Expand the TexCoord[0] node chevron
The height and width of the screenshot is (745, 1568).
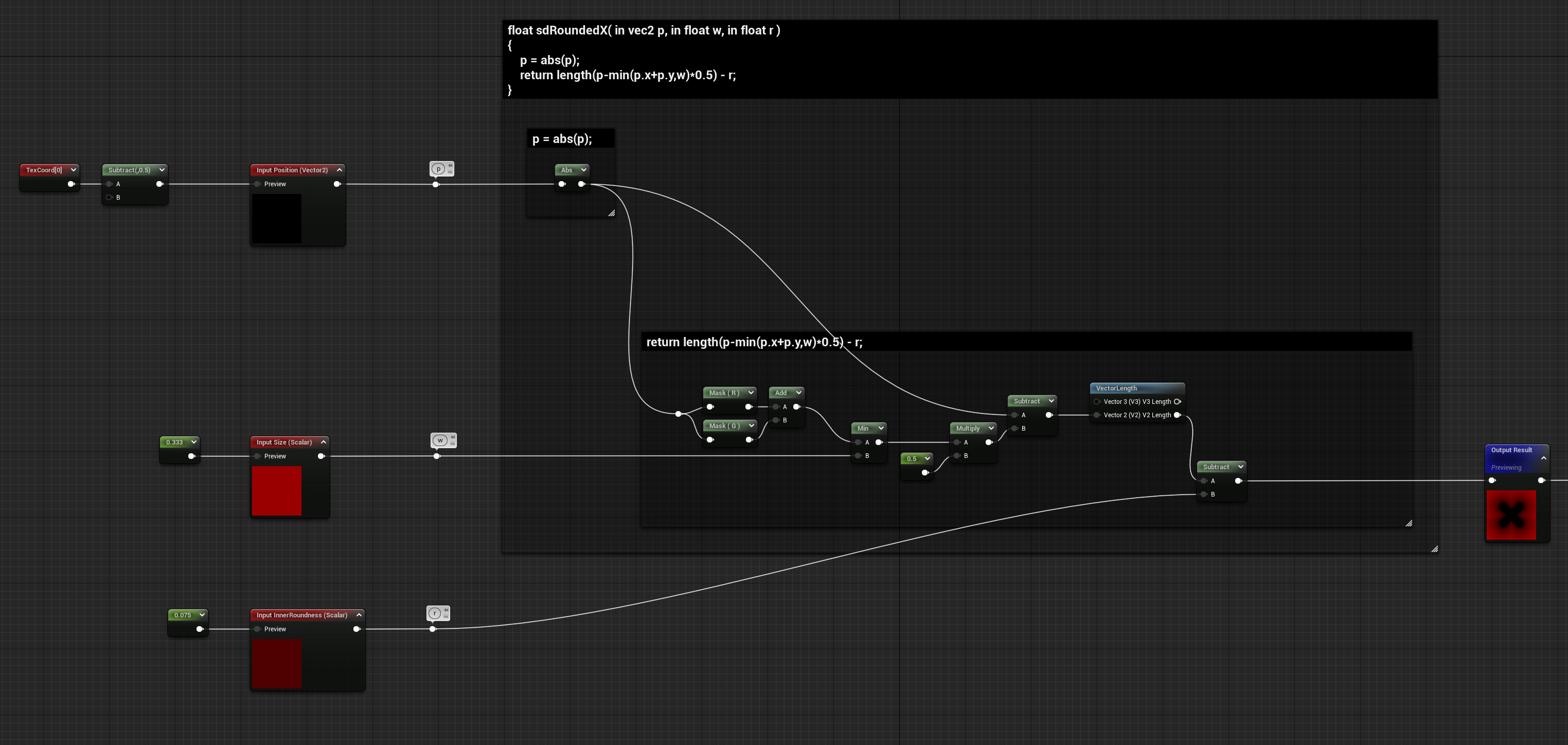point(73,170)
